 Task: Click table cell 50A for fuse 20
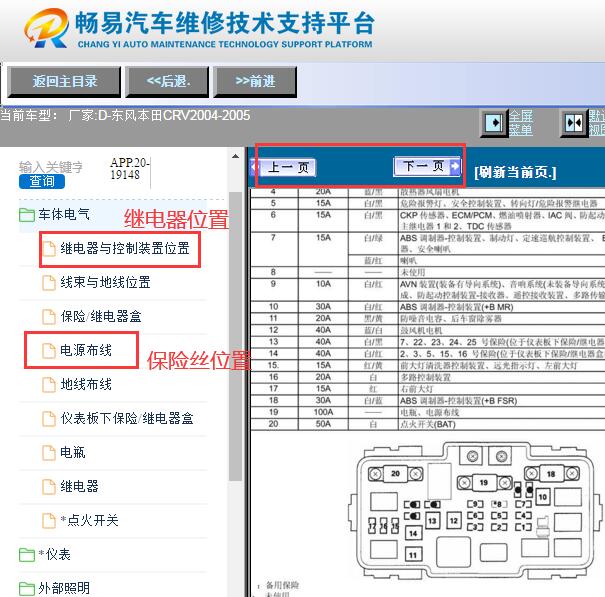323,424
